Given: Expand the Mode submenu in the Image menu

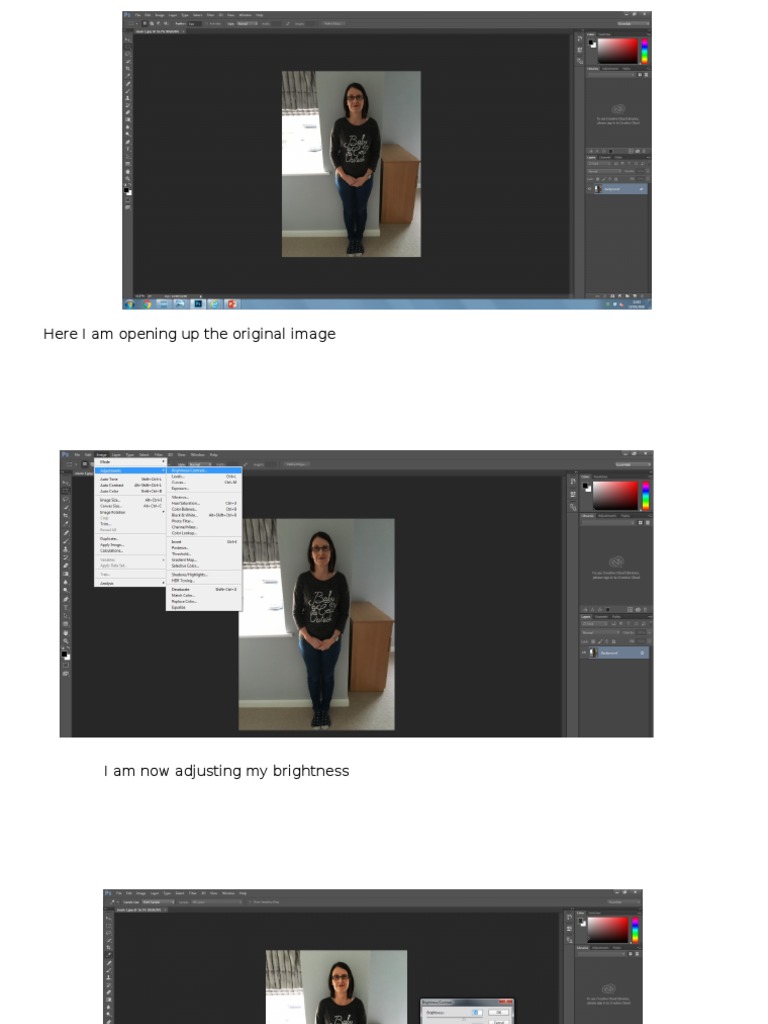Looking at the screenshot, I should point(130,462).
